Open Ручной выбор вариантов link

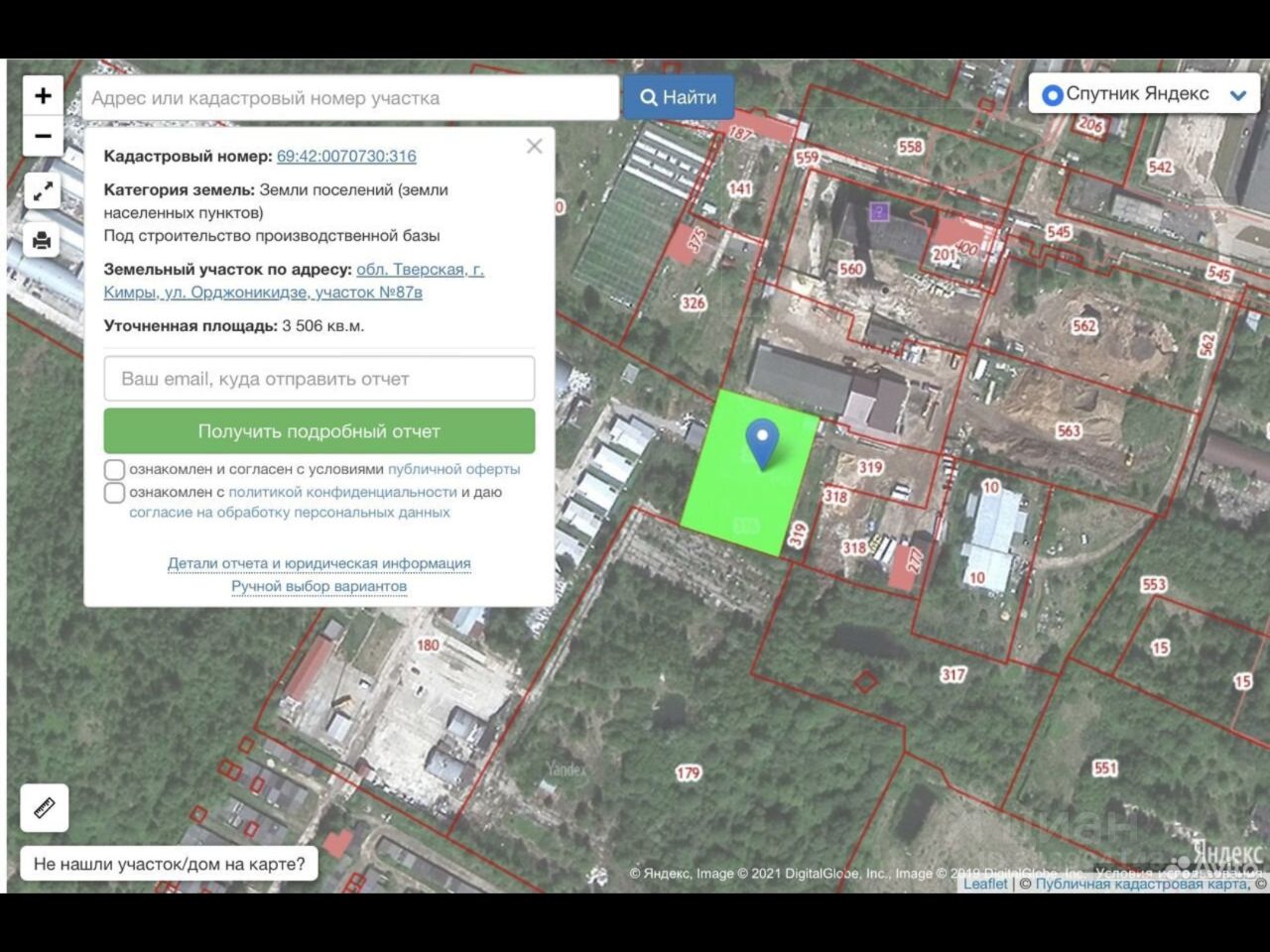[319, 586]
